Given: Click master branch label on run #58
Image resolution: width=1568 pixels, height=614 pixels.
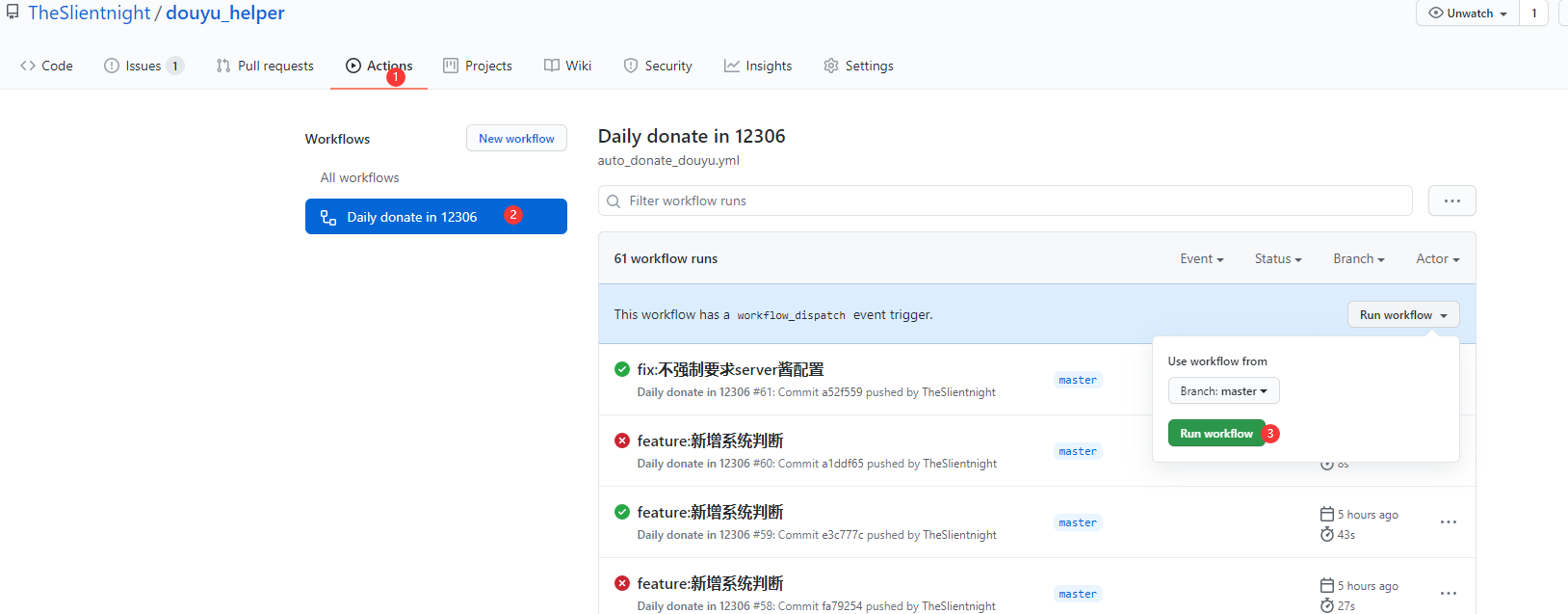Looking at the screenshot, I should click(1078, 594).
